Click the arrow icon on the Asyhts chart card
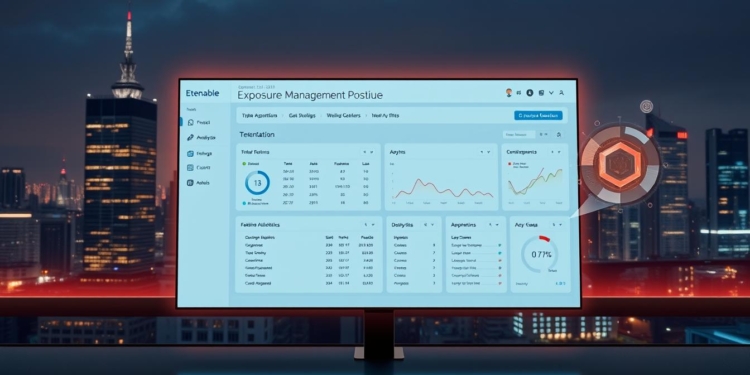The image size is (750, 375). (482, 152)
